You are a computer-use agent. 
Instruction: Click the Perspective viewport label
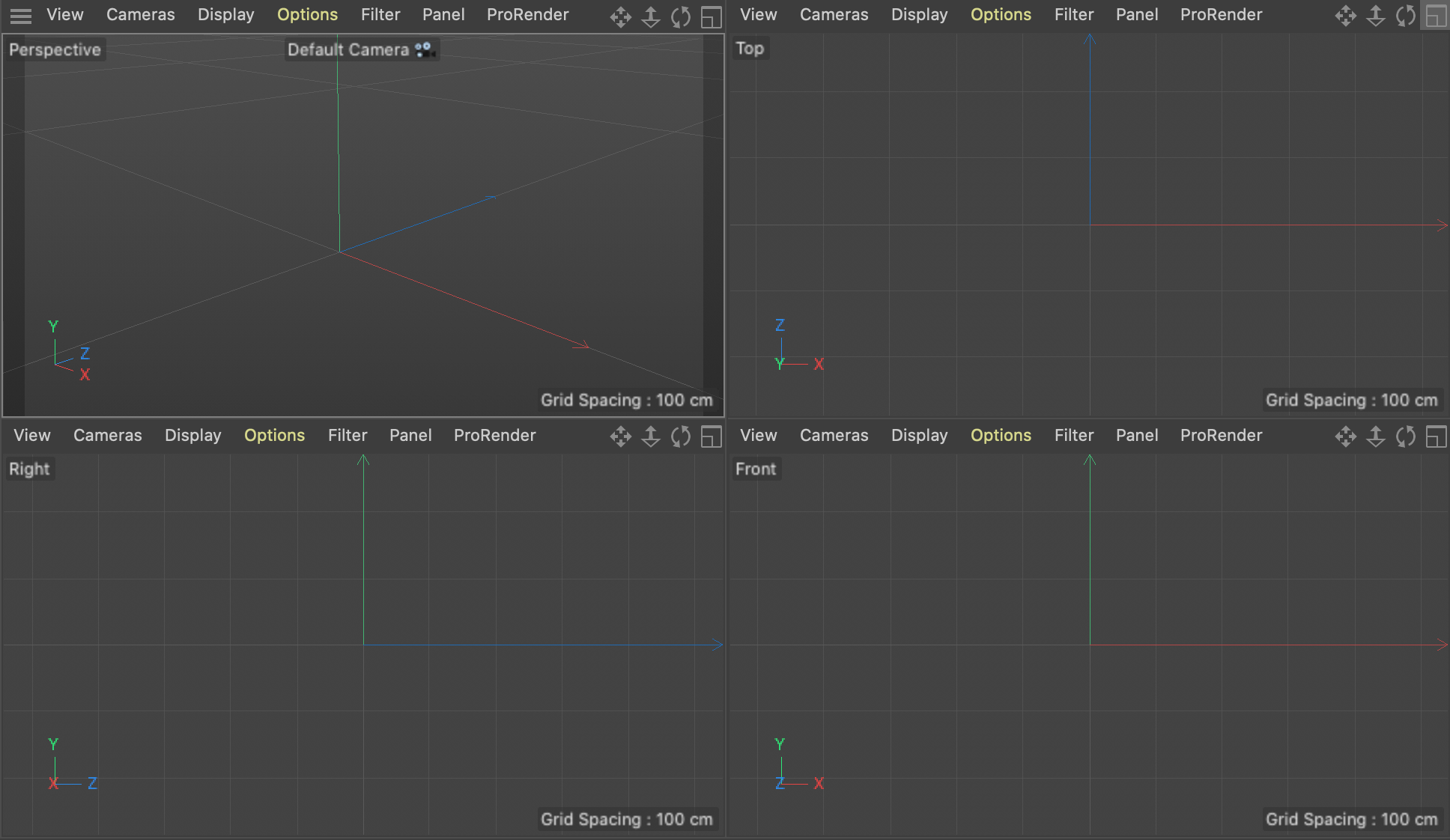pyautogui.click(x=55, y=50)
